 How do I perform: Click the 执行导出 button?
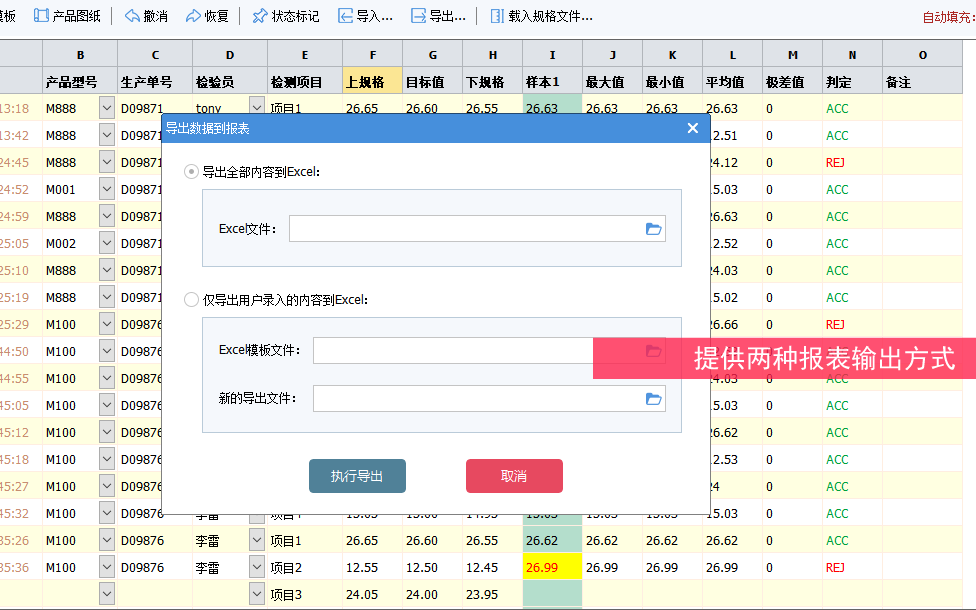[x=357, y=476]
